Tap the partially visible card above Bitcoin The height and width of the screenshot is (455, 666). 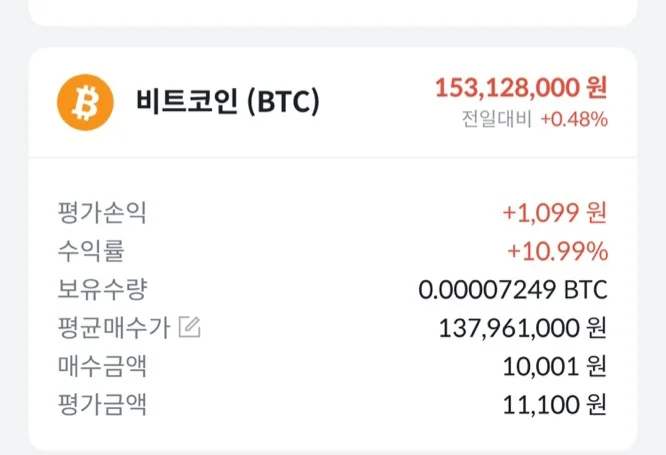pyautogui.click(x=333, y=11)
